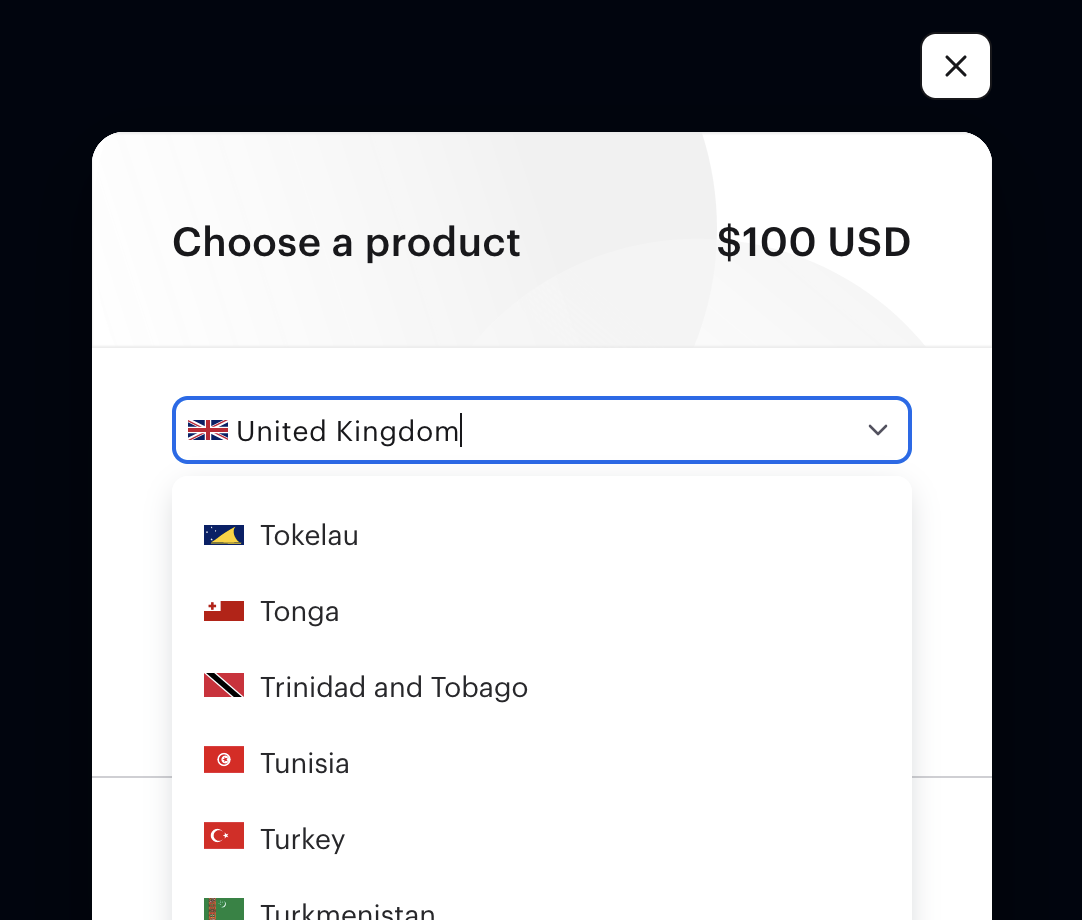Click the Tunisia flag icon
The width and height of the screenshot is (1082, 920).
(224, 759)
